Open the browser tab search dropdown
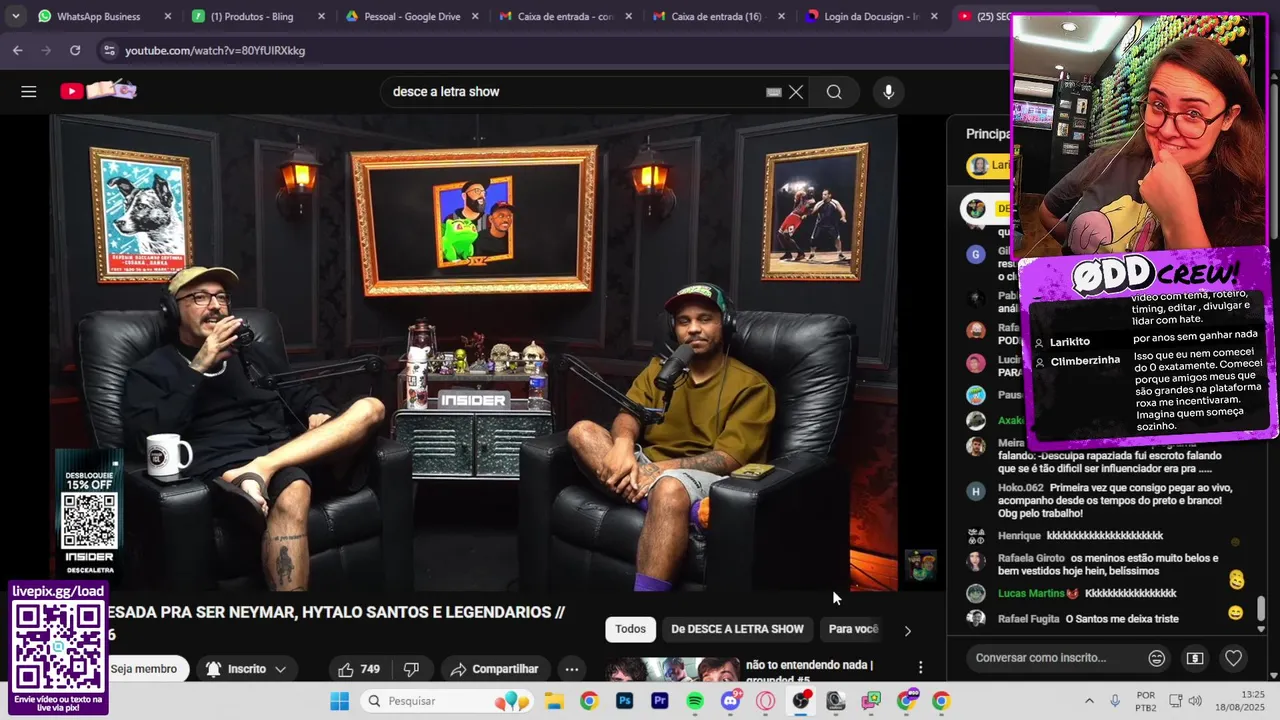This screenshot has width=1280, height=720. tap(15, 16)
